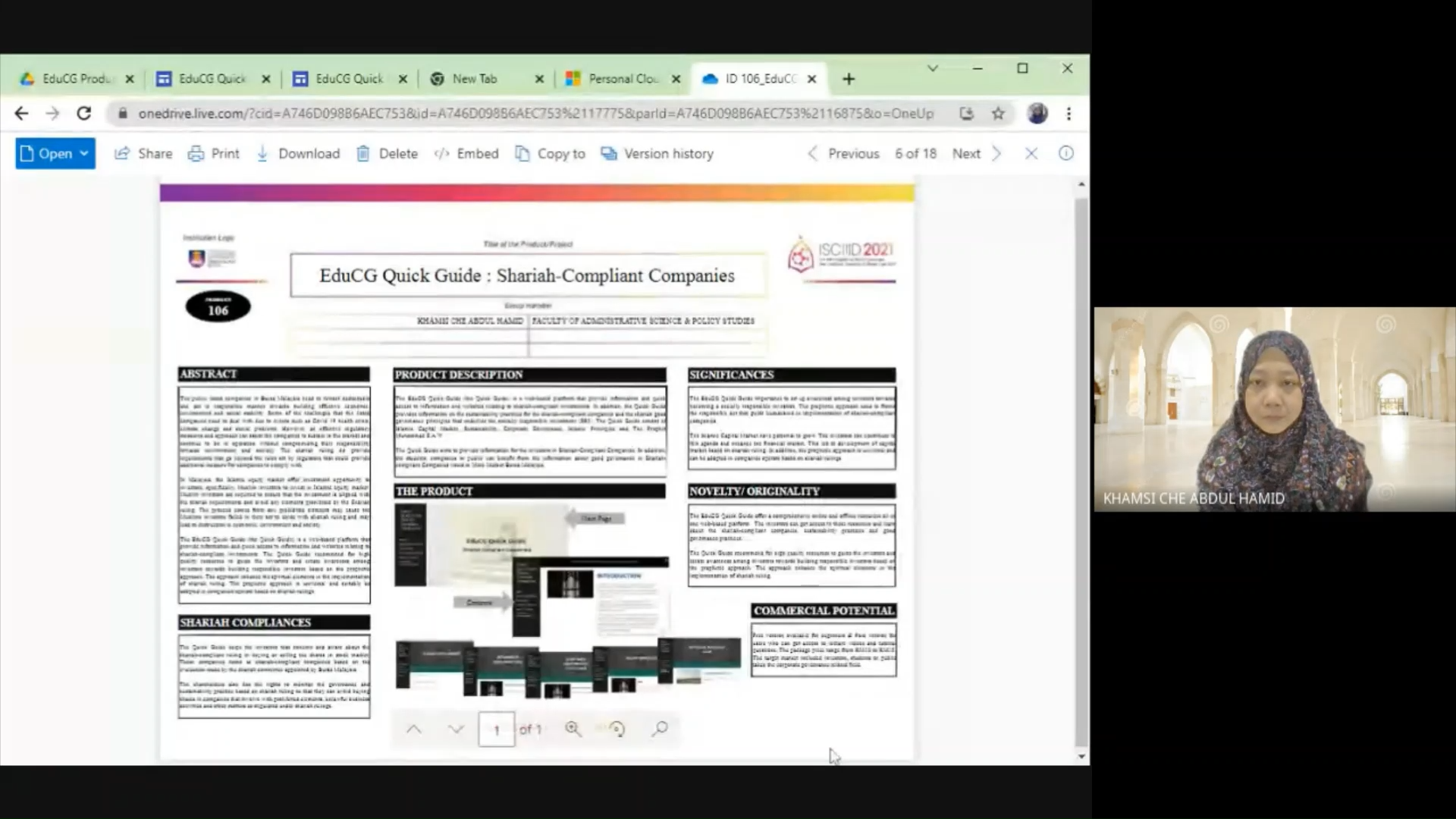Open Chrome three-dot menu
This screenshot has width=1456, height=819.
click(1068, 113)
